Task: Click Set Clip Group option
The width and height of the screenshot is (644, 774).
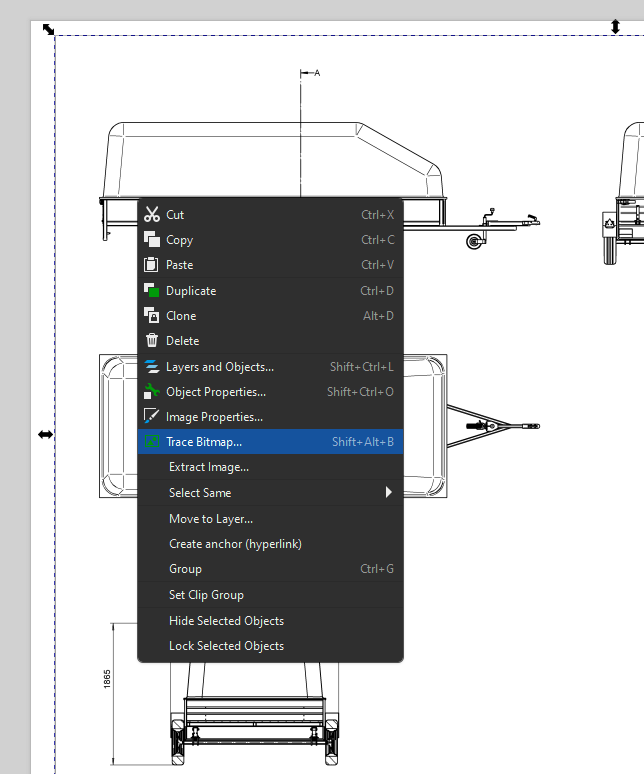Action: click(x=206, y=595)
